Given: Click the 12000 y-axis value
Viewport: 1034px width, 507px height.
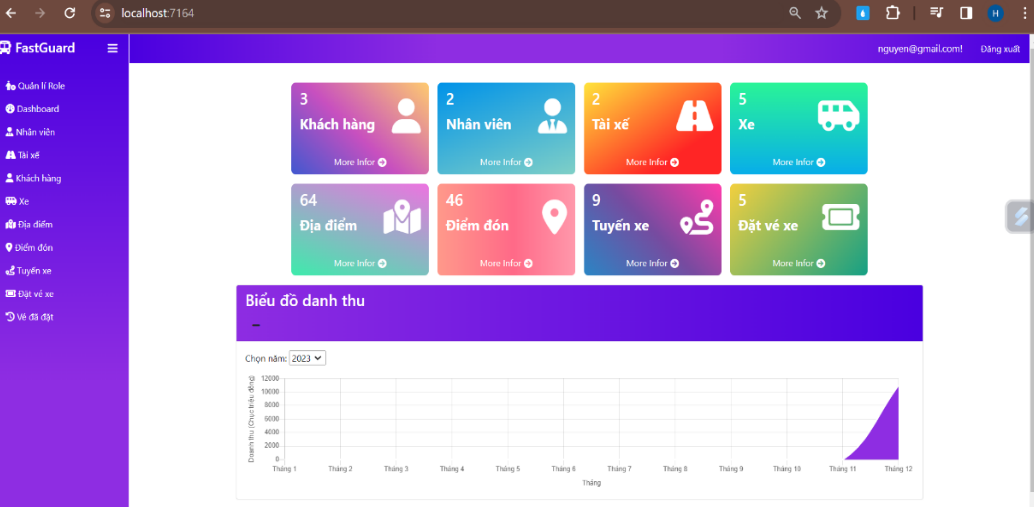Looking at the screenshot, I should [x=270, y=378].
